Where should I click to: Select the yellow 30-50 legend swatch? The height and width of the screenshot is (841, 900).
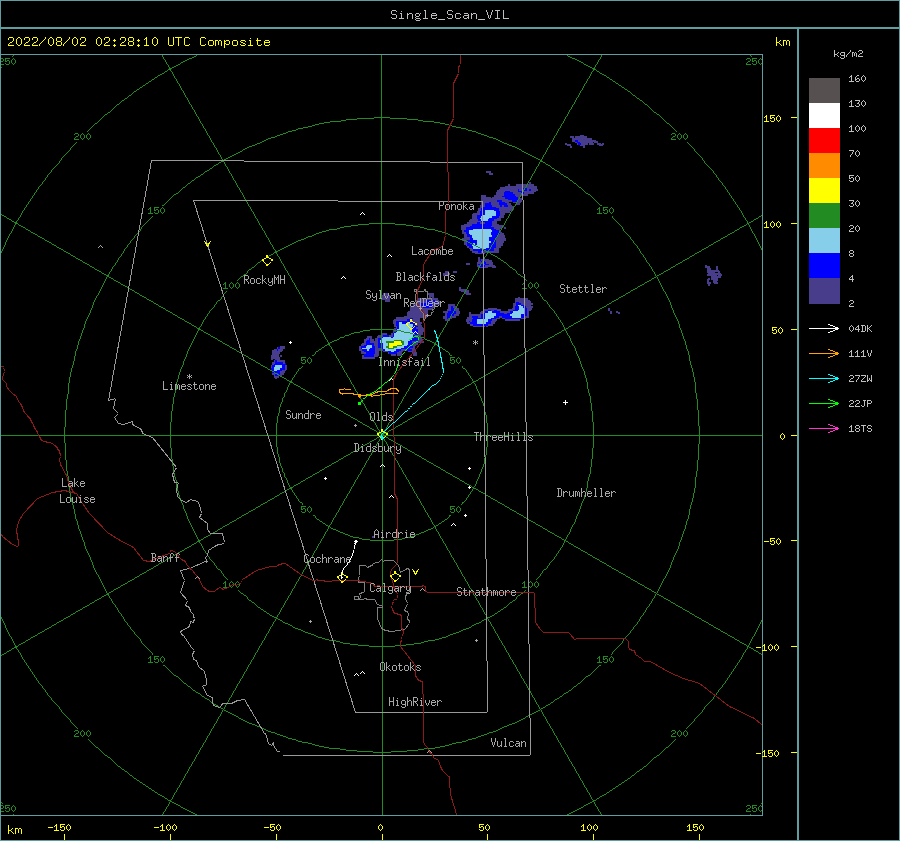pos(824,190)
